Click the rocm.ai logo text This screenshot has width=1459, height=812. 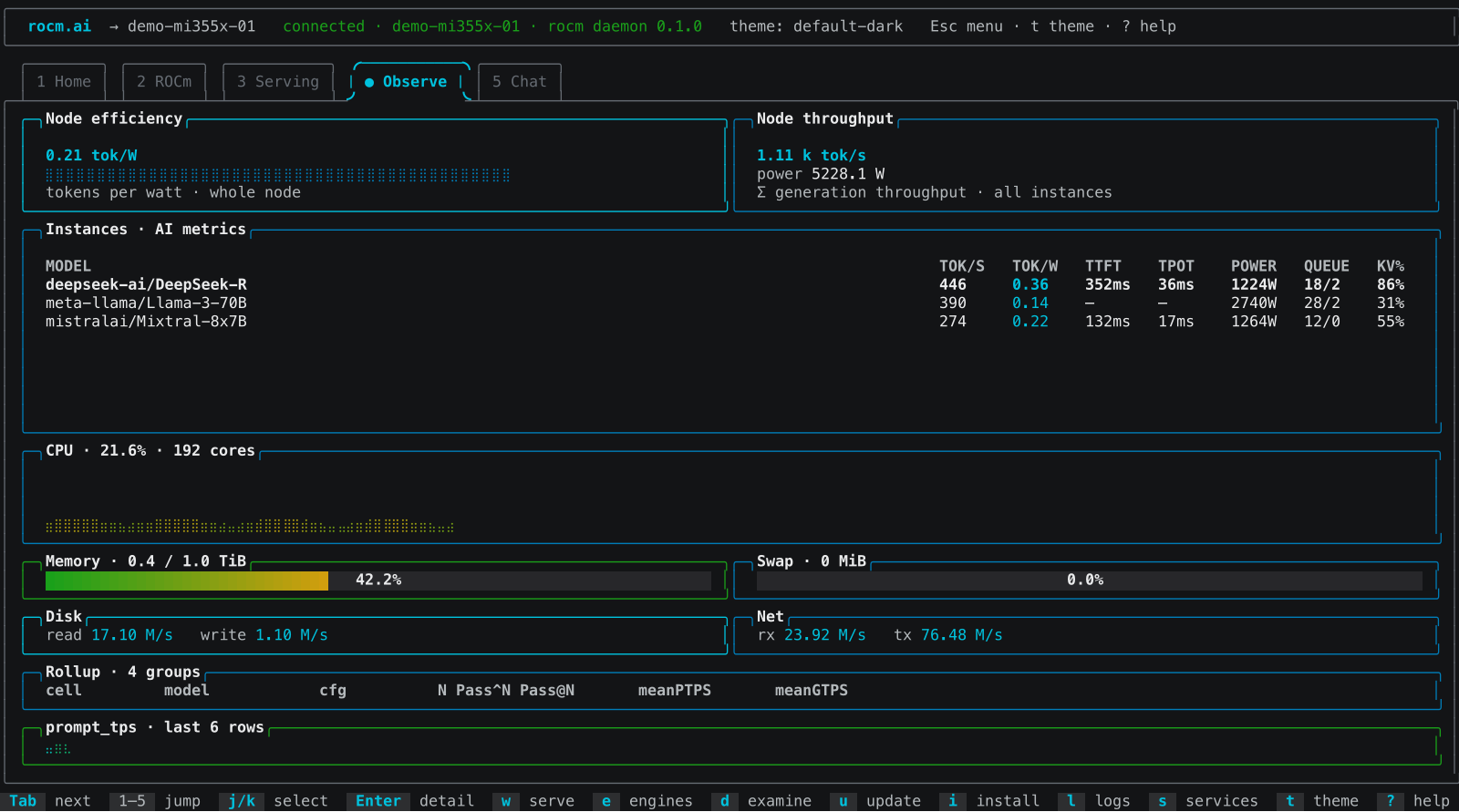(59, 26)
